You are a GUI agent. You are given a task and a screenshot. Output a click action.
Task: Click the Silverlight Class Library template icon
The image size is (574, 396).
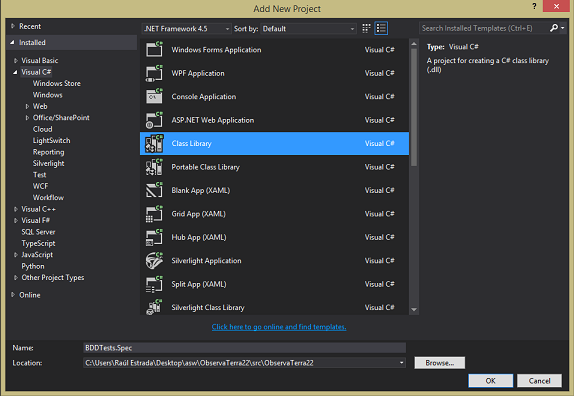click(154, 307)
